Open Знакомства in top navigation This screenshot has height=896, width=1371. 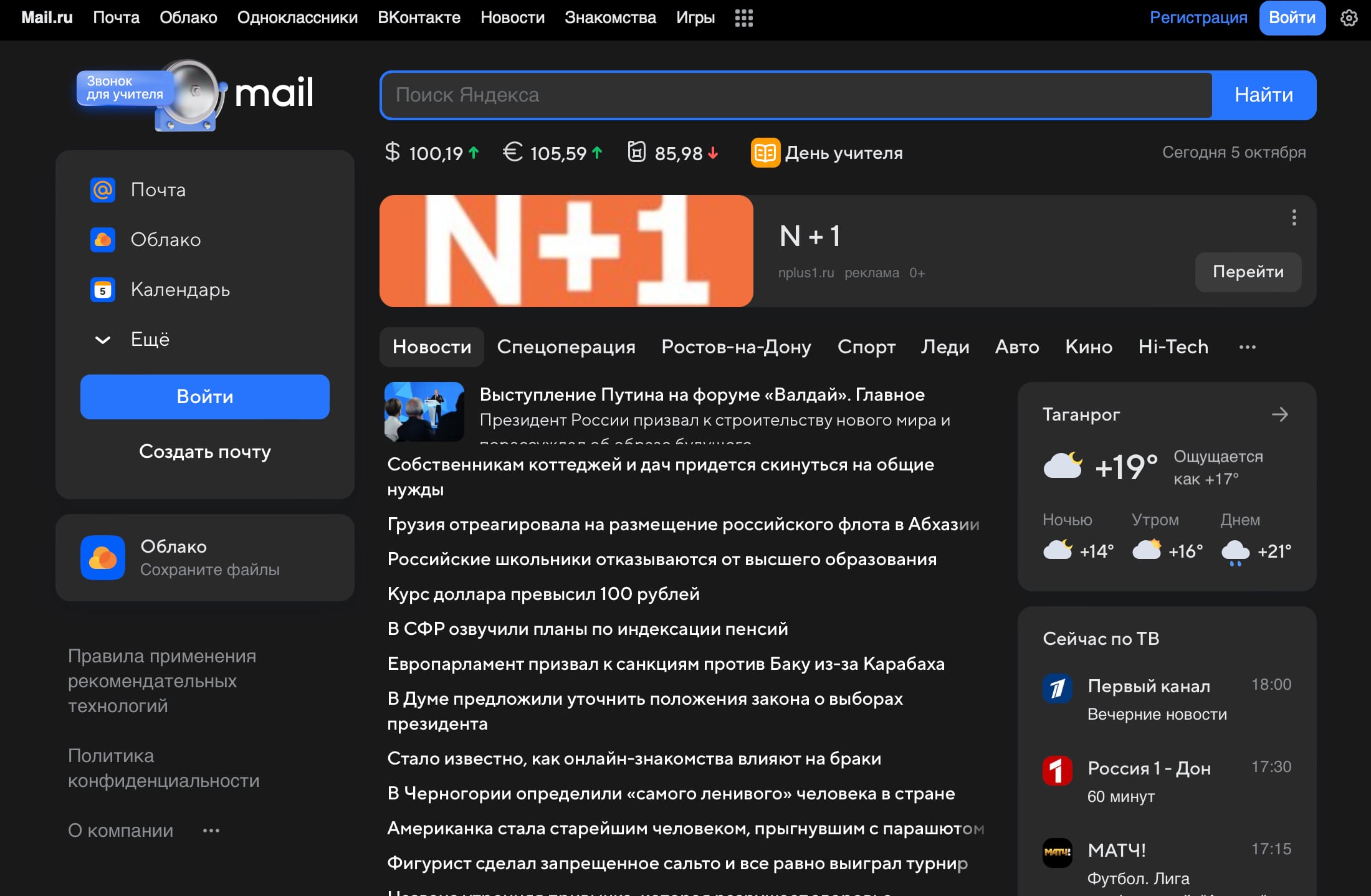coord(610,17)
